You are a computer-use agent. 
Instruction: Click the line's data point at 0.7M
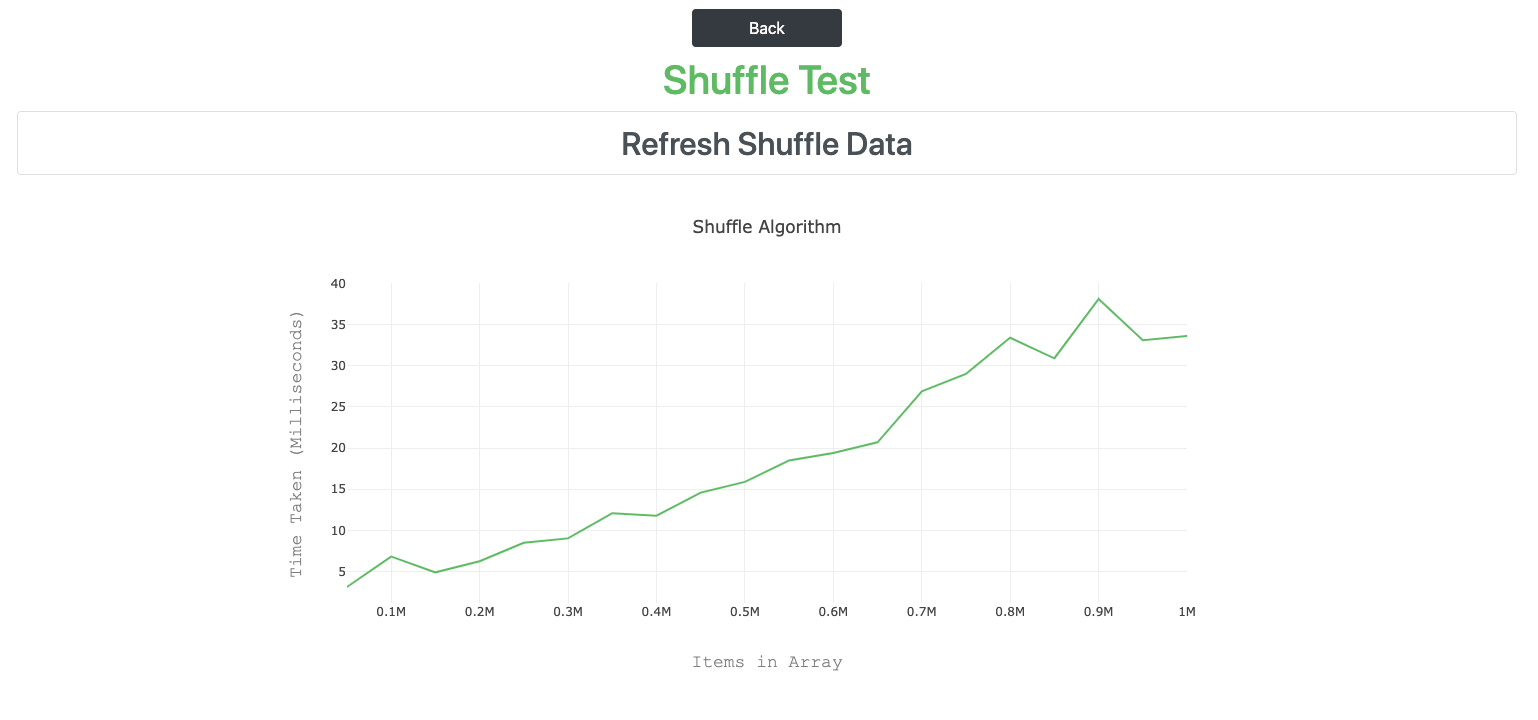click(x=921, y=391)
